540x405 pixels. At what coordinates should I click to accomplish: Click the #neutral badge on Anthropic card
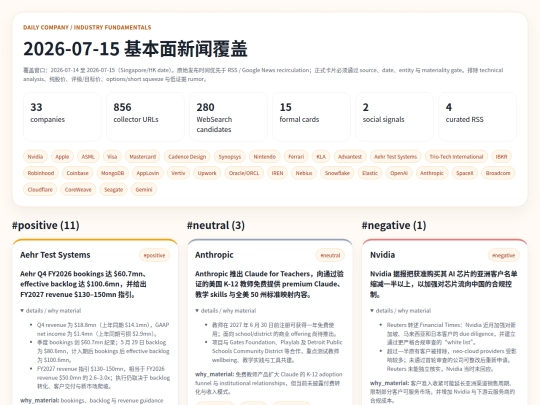[330, 255]
